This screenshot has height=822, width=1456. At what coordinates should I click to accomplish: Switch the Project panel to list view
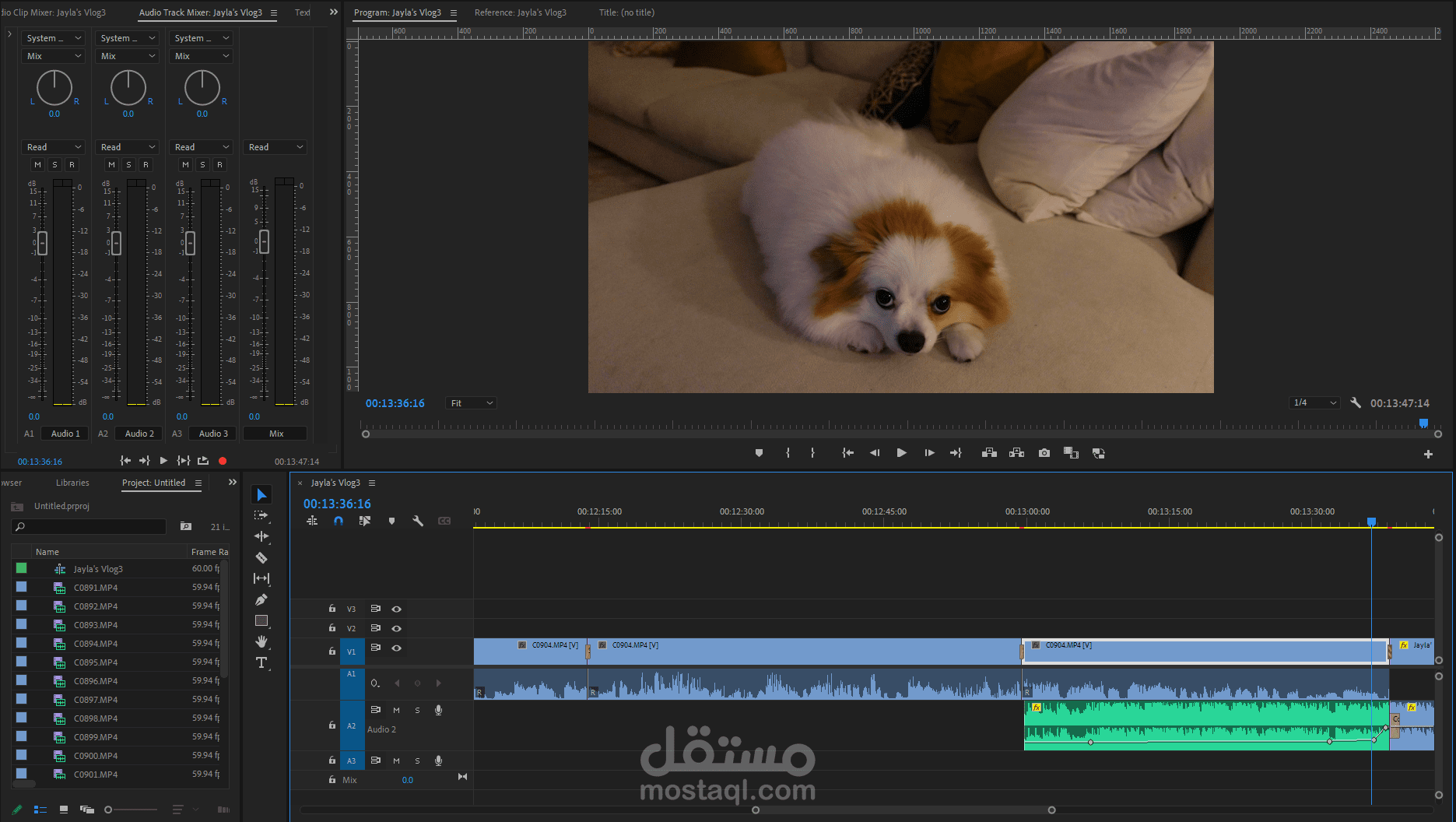40,810
